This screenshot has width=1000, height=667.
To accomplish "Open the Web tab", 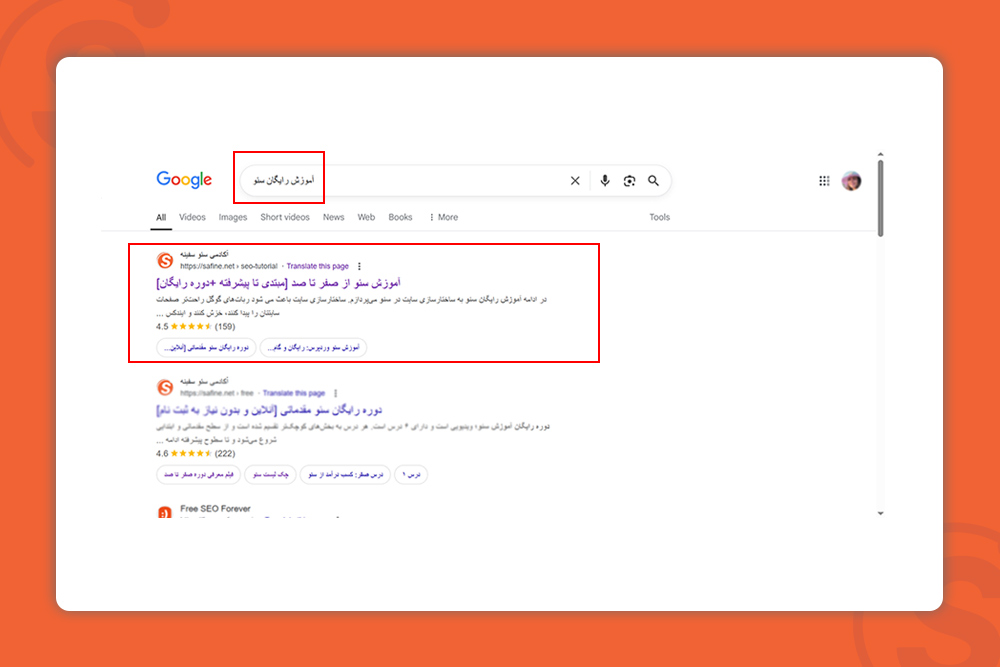I will pos(366,217).
